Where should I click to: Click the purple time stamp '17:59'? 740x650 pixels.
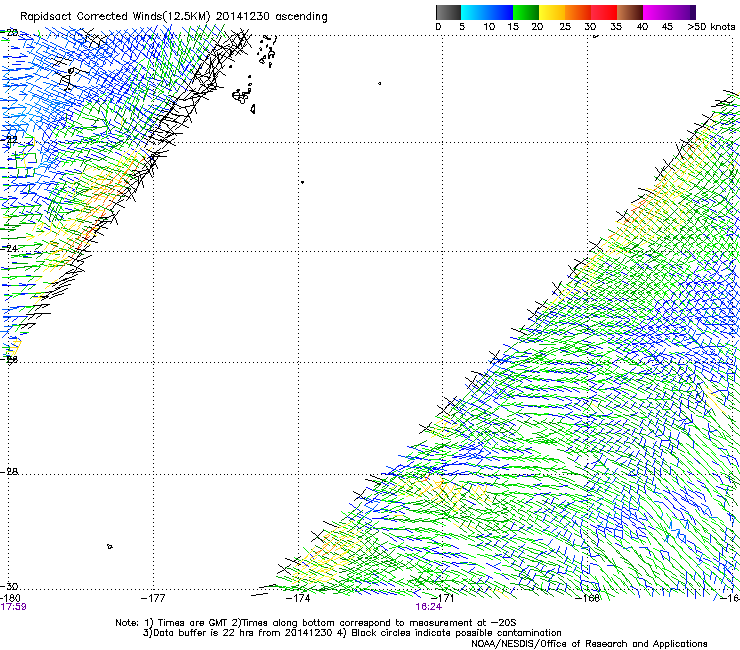[13, 607]
